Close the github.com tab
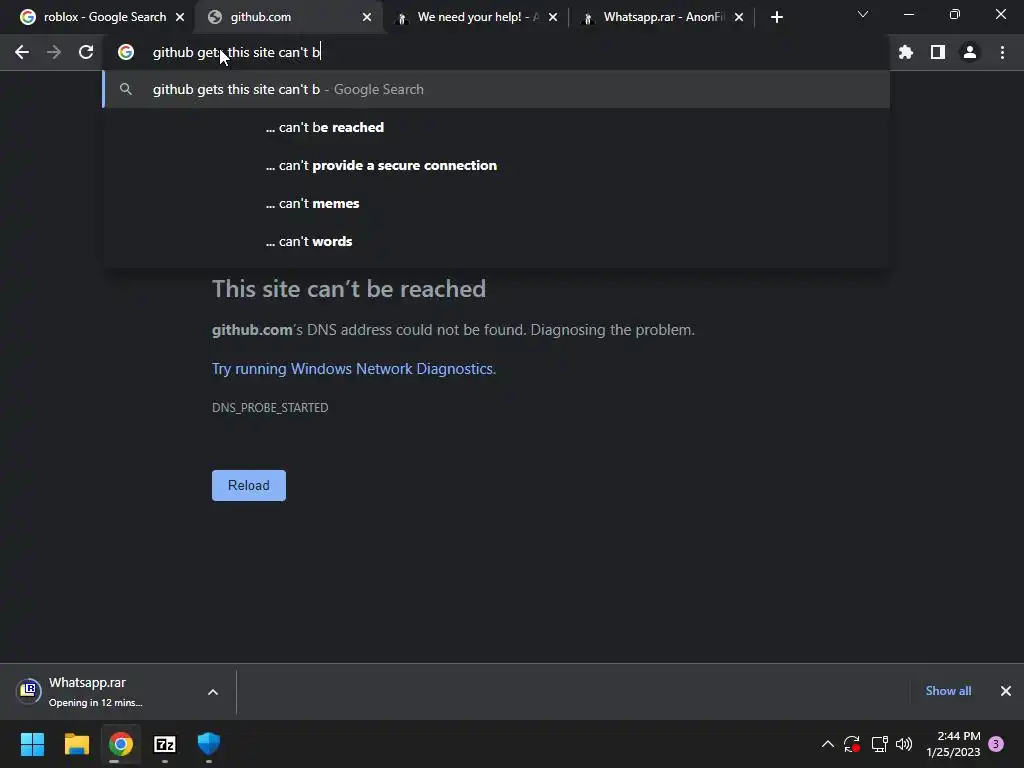The image size is (1024, 768). click(367, 17)
